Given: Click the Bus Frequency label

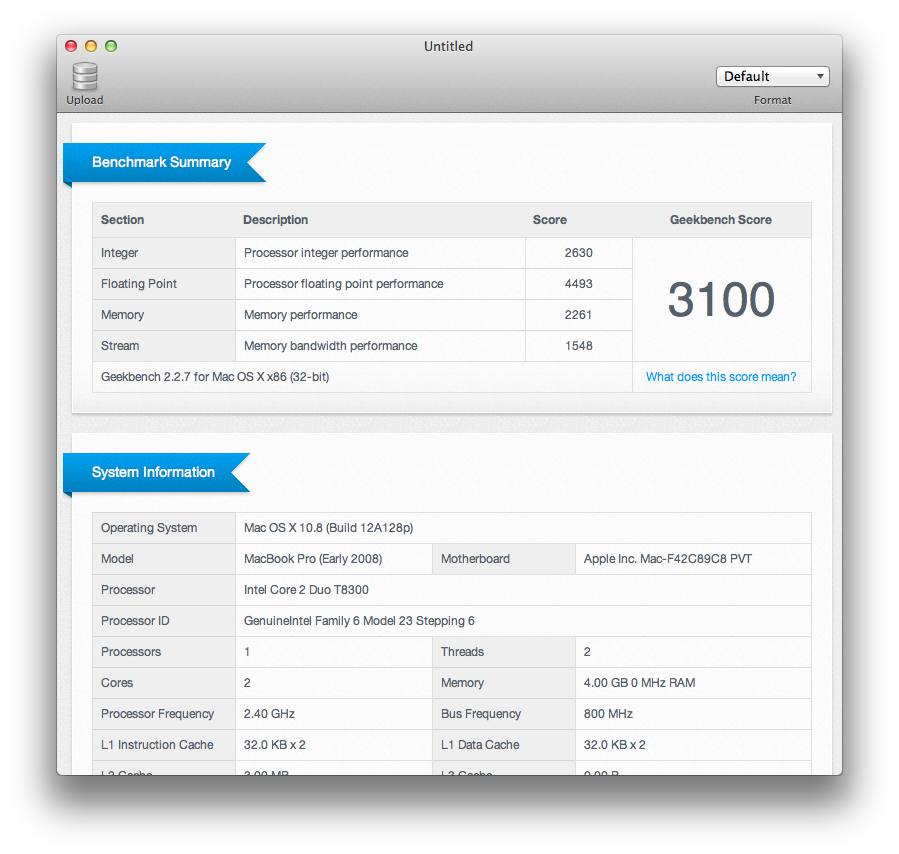Looking at the screenshot, I should [x=481, y=714].
